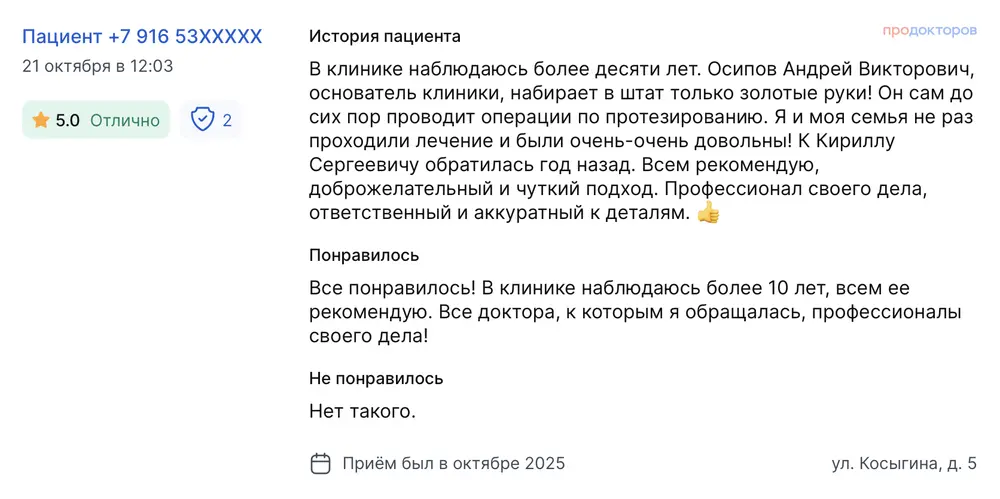Viewport: 1000px width, 499px height.
Task: Click the number 2 beside the shield
Action: 227,120
